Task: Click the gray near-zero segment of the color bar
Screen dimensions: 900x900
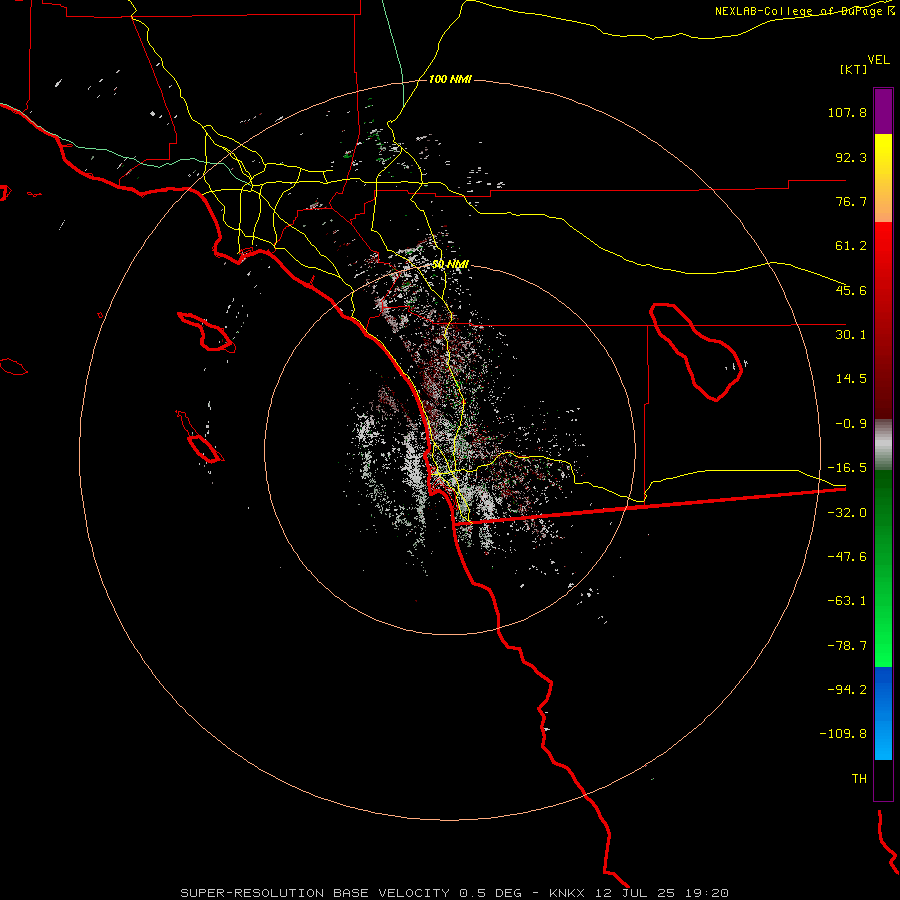Action: point(883,445)
